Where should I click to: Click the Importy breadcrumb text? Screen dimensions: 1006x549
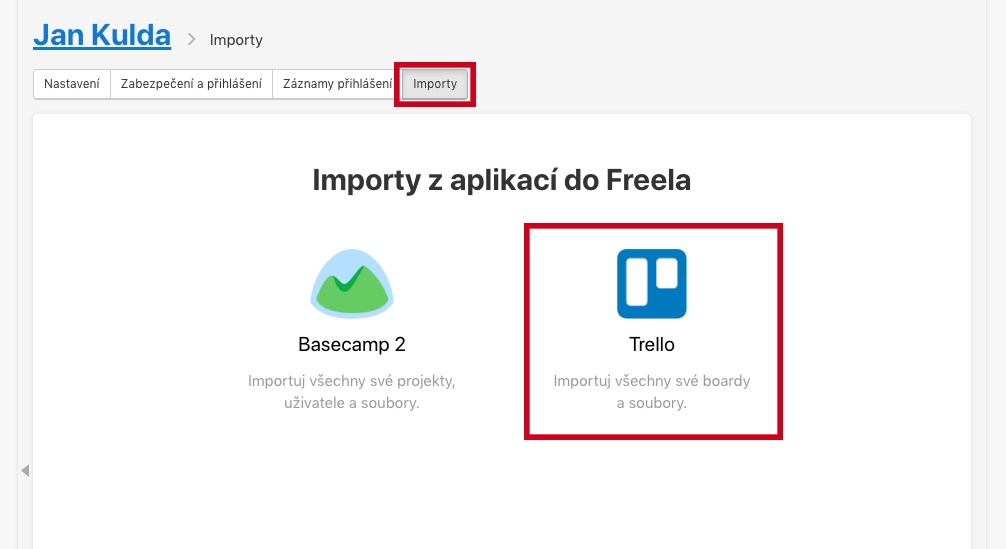236,40
